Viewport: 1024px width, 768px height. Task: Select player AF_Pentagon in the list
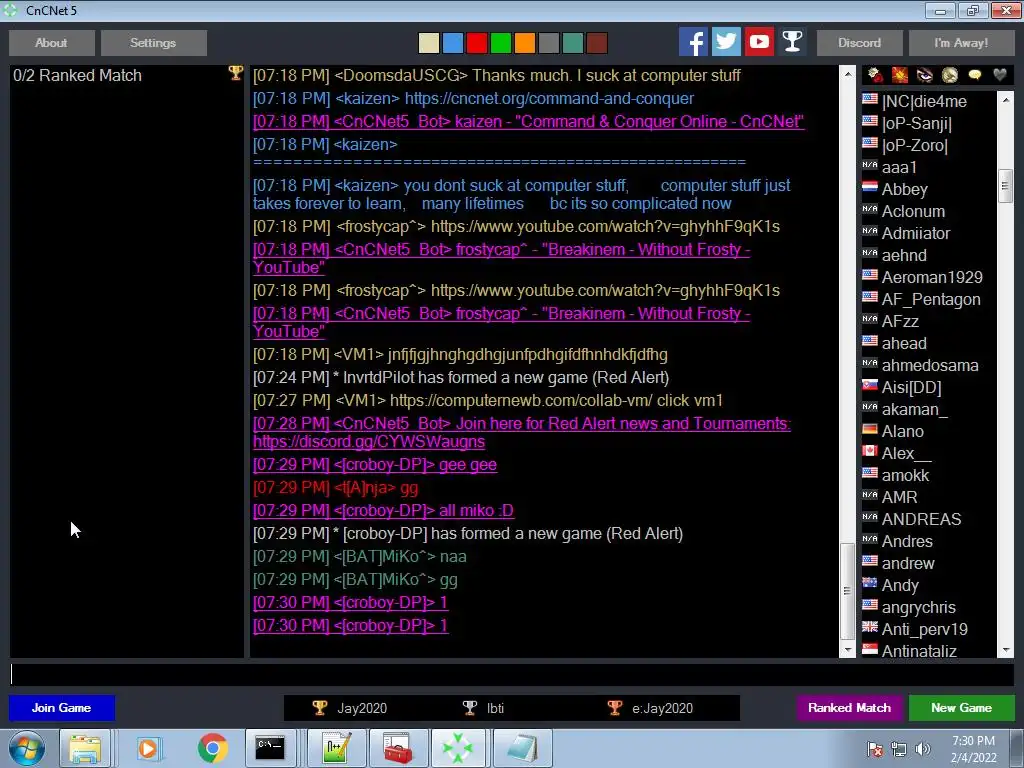coord(929,299)
